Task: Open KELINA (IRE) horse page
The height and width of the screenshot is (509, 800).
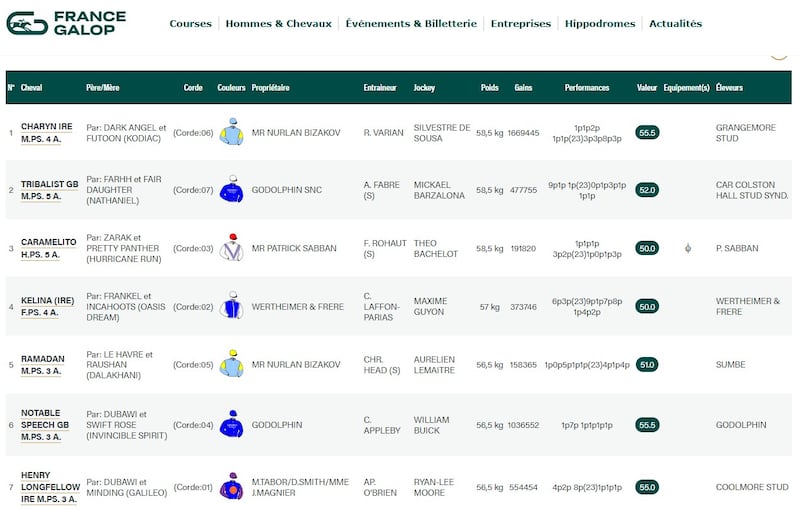Action: pyautogui.click(x=47, y=307)
